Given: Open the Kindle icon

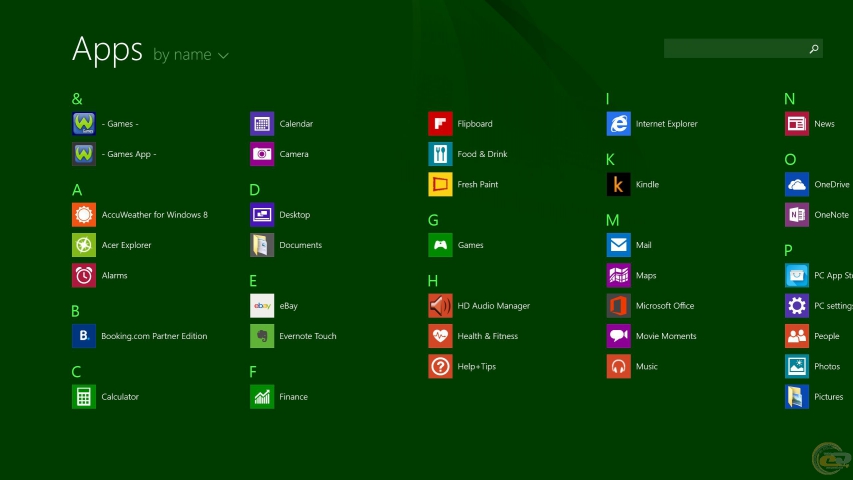Looking at the screenshot, I should tap(619, 184).
